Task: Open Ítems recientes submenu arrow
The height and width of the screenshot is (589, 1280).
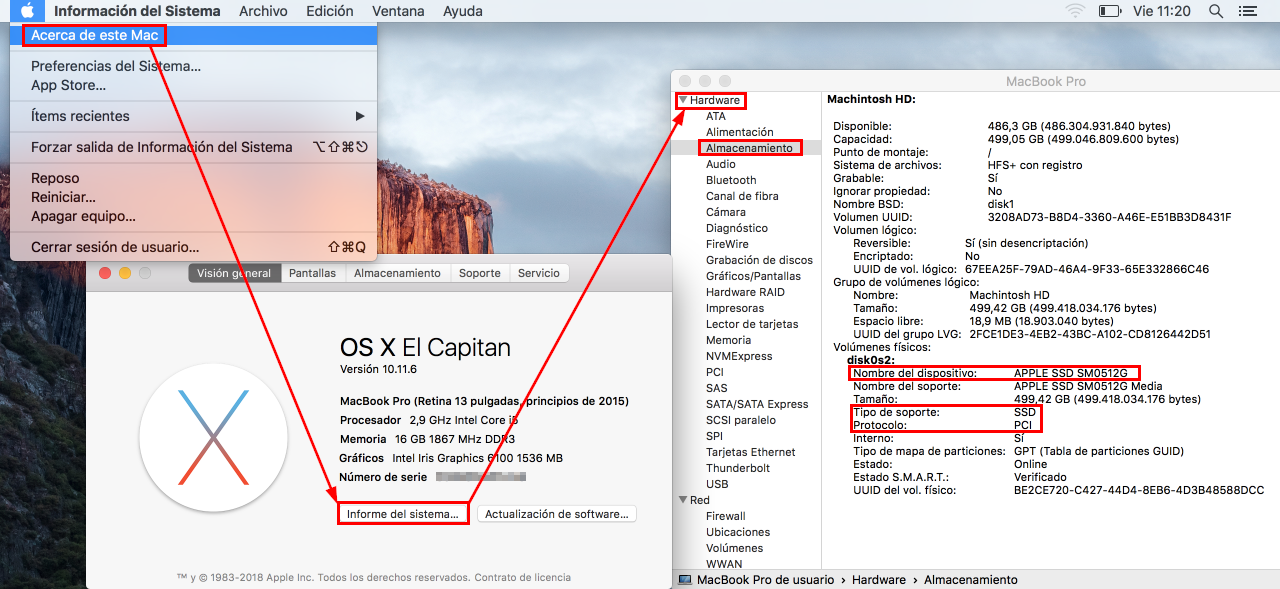Action: point(360,116)
